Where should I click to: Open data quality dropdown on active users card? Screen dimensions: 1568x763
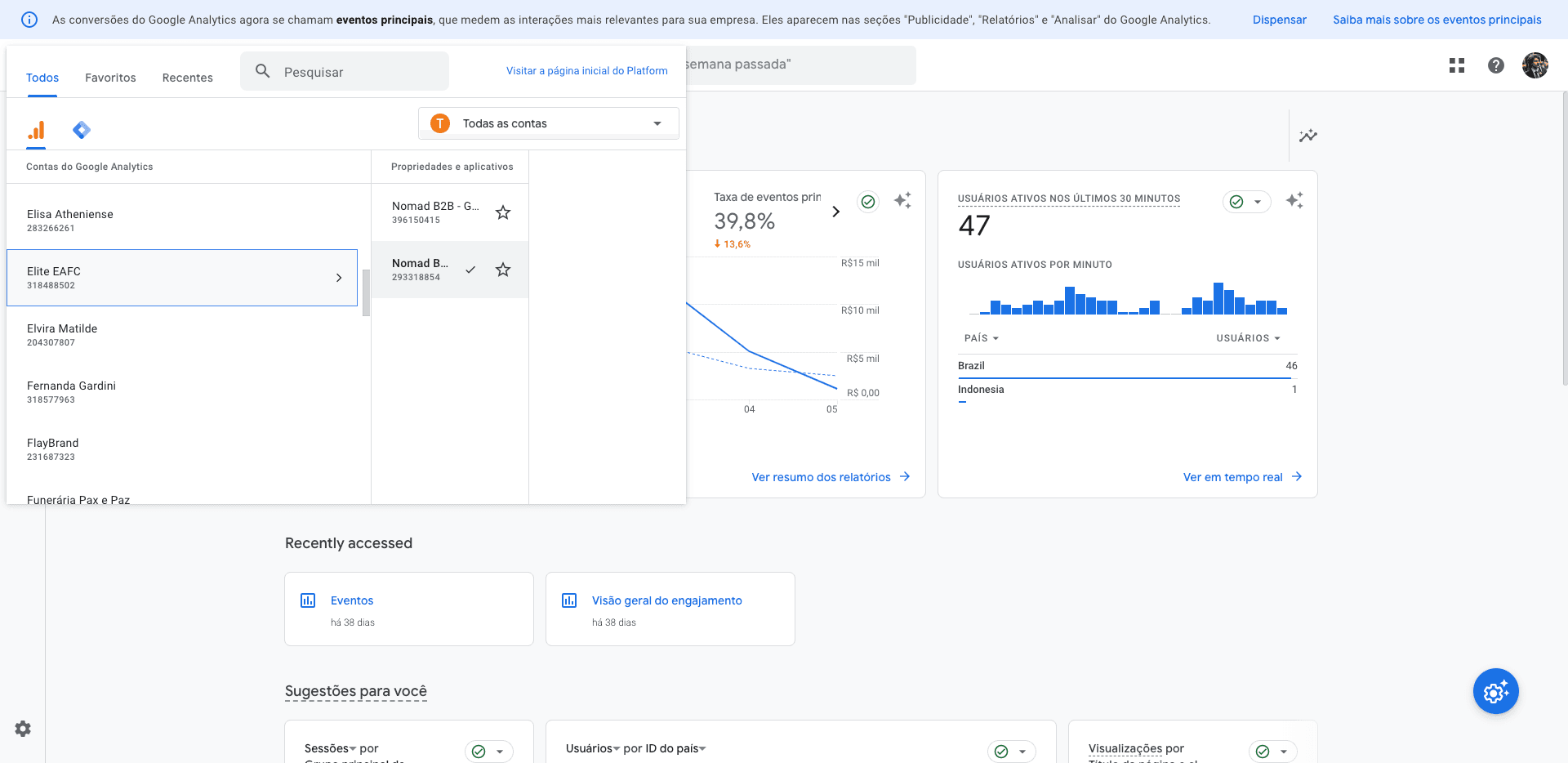1246,202
